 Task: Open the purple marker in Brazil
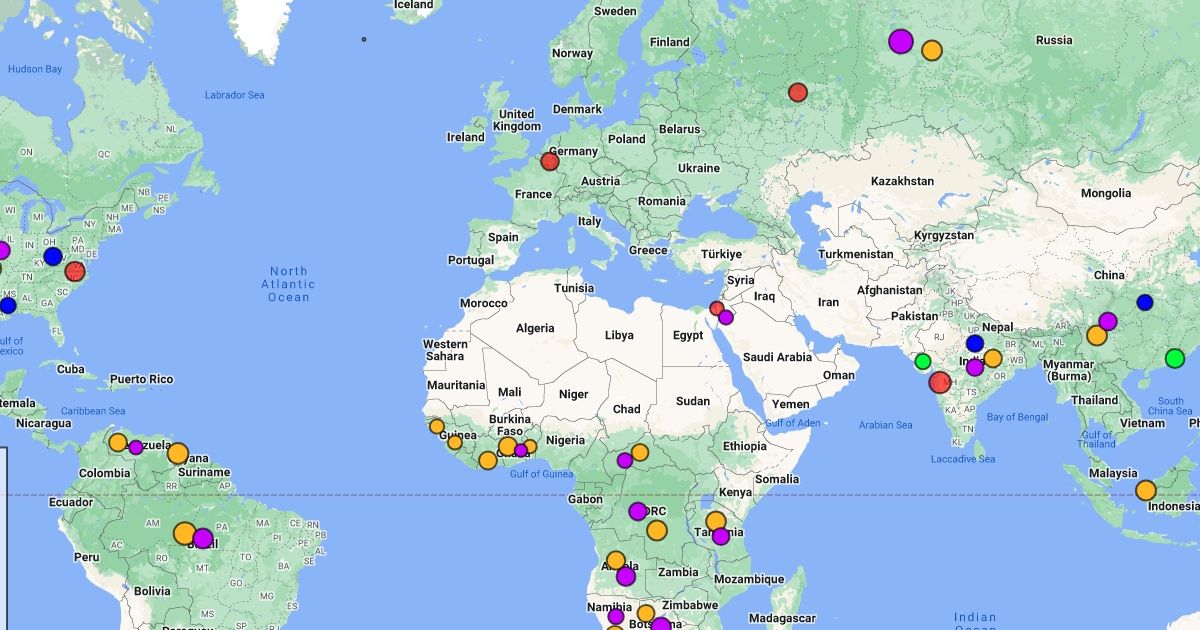[203, 538]
